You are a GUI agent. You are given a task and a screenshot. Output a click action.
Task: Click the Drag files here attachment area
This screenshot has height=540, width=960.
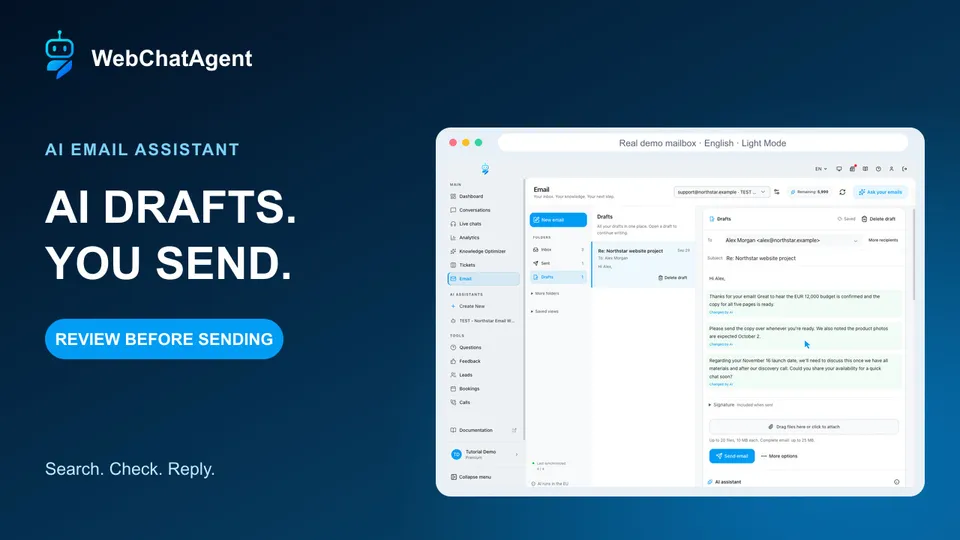(x=803, y=427)
